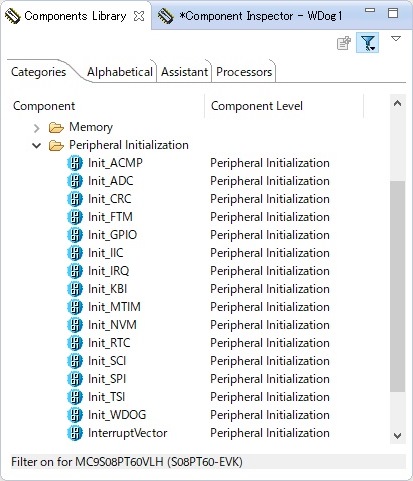The height and width of the screenshot is (481, 413).
Task: Close the Components Library view tab
Action: pyautogui.click(x=139, y=16)
